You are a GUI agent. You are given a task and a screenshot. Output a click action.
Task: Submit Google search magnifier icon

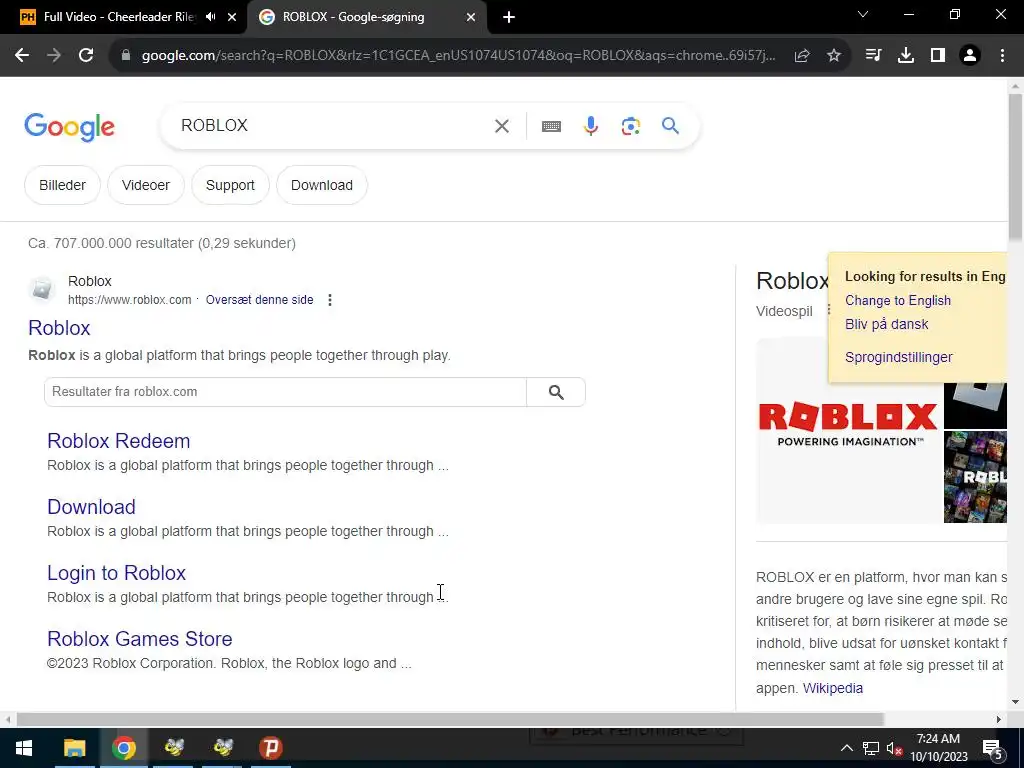pos(670,125)
